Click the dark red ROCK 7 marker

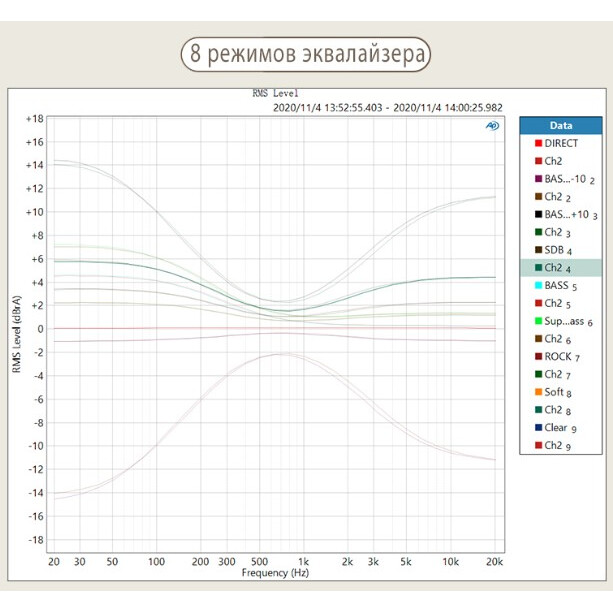(x=538, y=357)
